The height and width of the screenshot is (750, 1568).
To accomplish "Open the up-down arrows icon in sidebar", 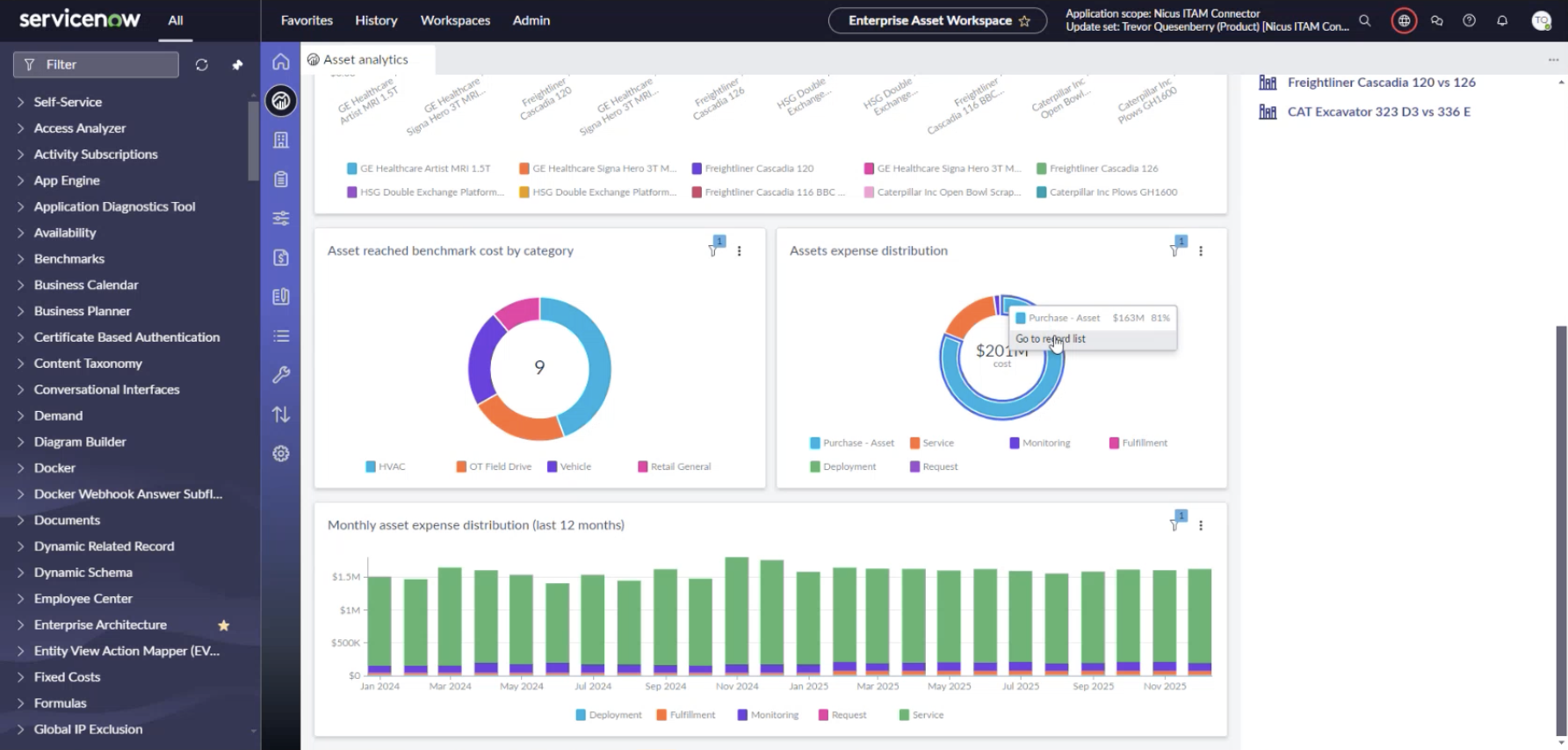I will coord(281,415).
